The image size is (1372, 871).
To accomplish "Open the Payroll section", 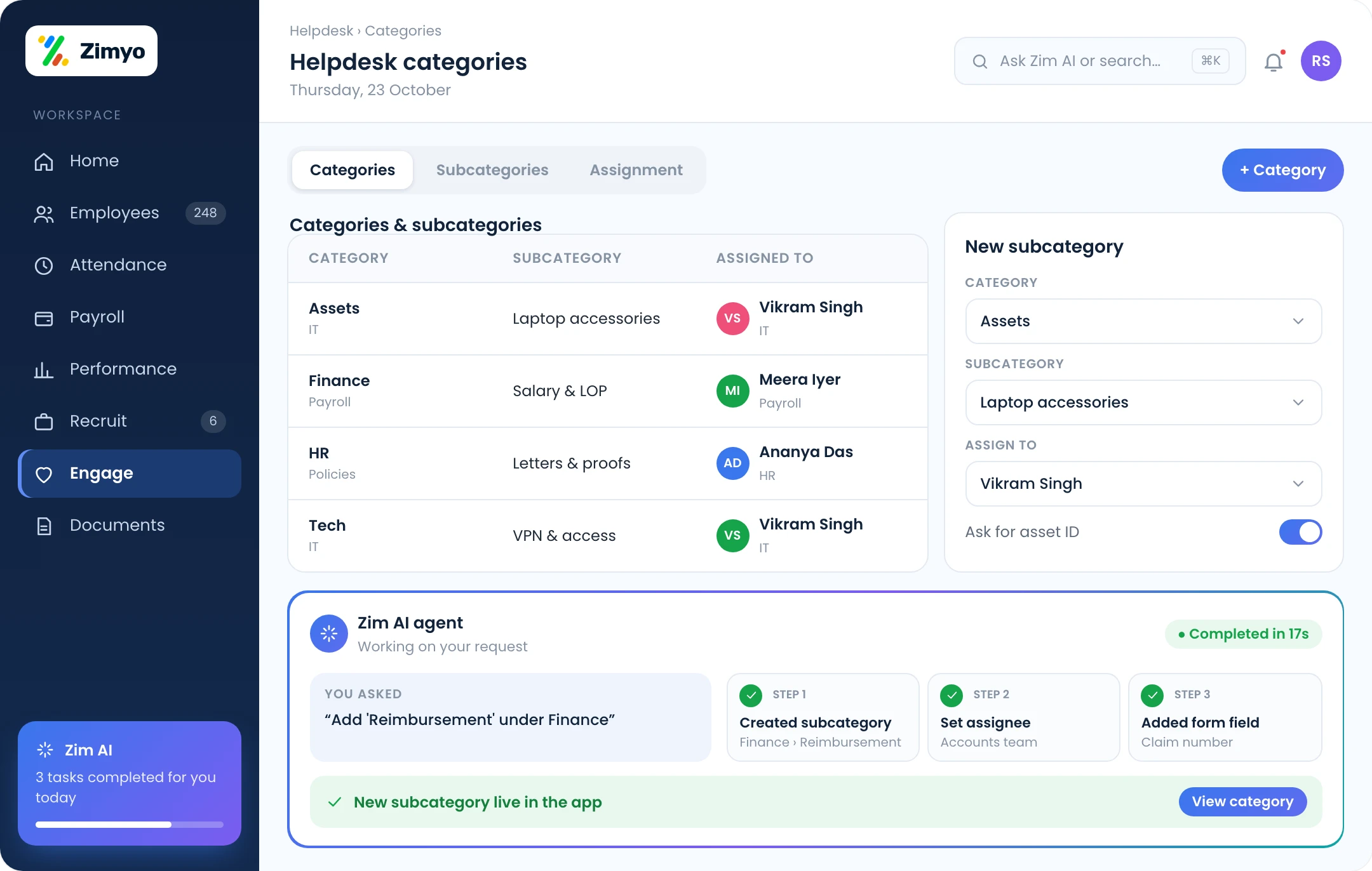I will point(130,317).
